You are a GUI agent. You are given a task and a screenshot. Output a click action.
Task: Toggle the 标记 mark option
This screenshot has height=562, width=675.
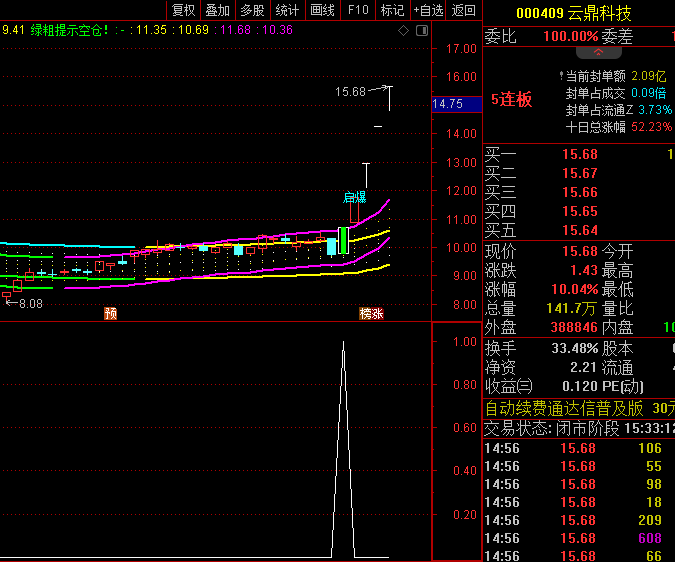392,10
